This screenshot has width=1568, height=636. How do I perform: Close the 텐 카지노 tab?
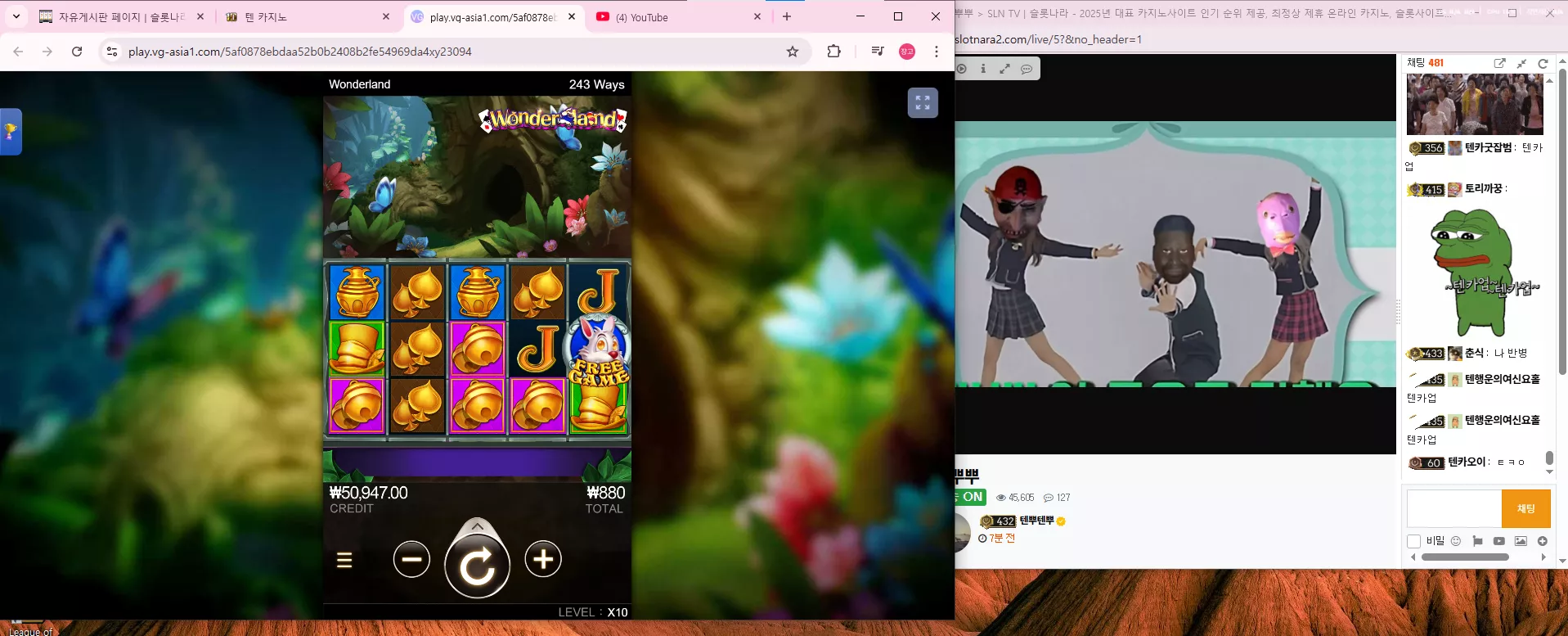coord(386,16)
